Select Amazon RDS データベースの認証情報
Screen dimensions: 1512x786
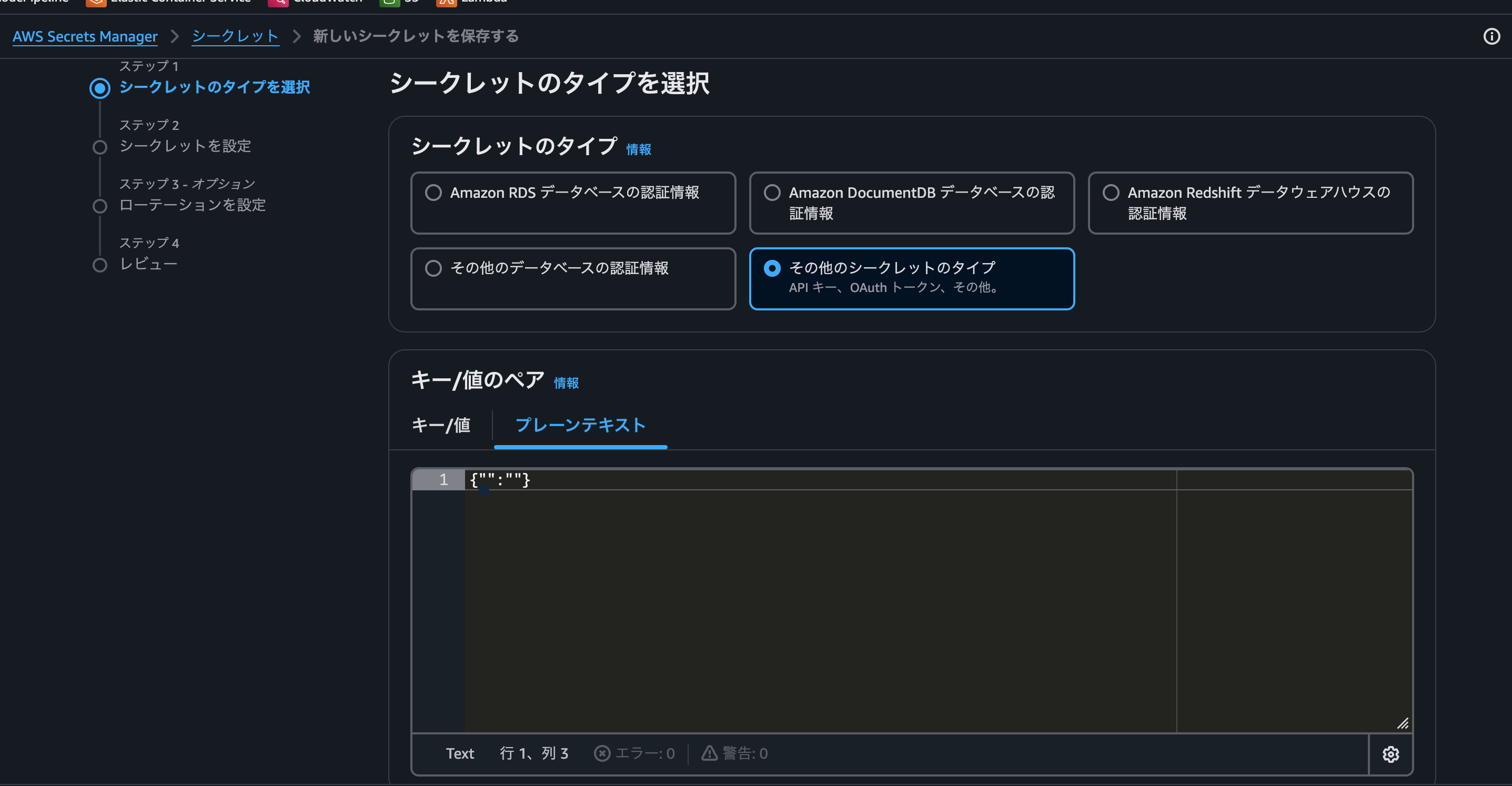(434, 192)
